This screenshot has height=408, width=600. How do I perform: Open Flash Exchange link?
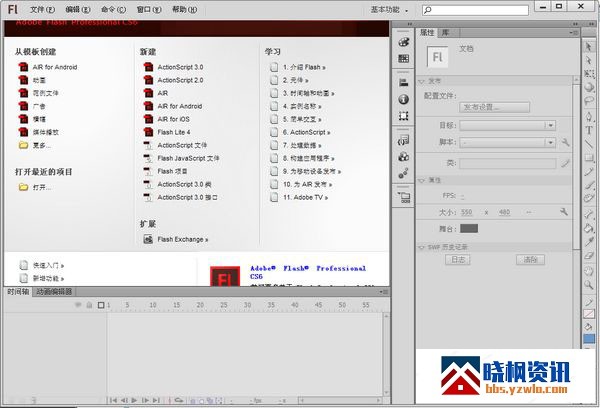(176, 239)
